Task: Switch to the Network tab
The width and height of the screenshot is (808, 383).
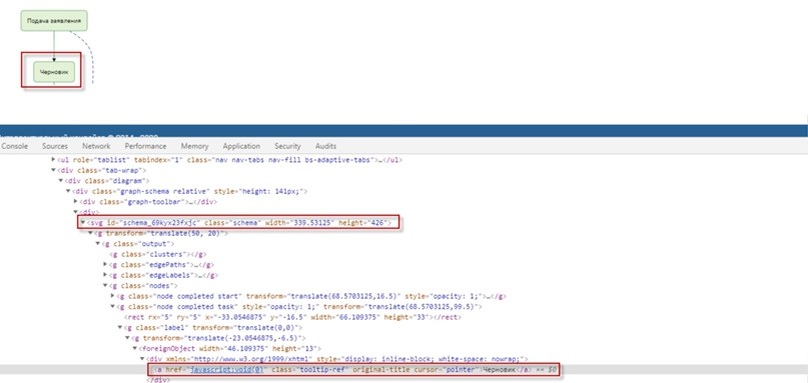Action: tap(96, 146)
